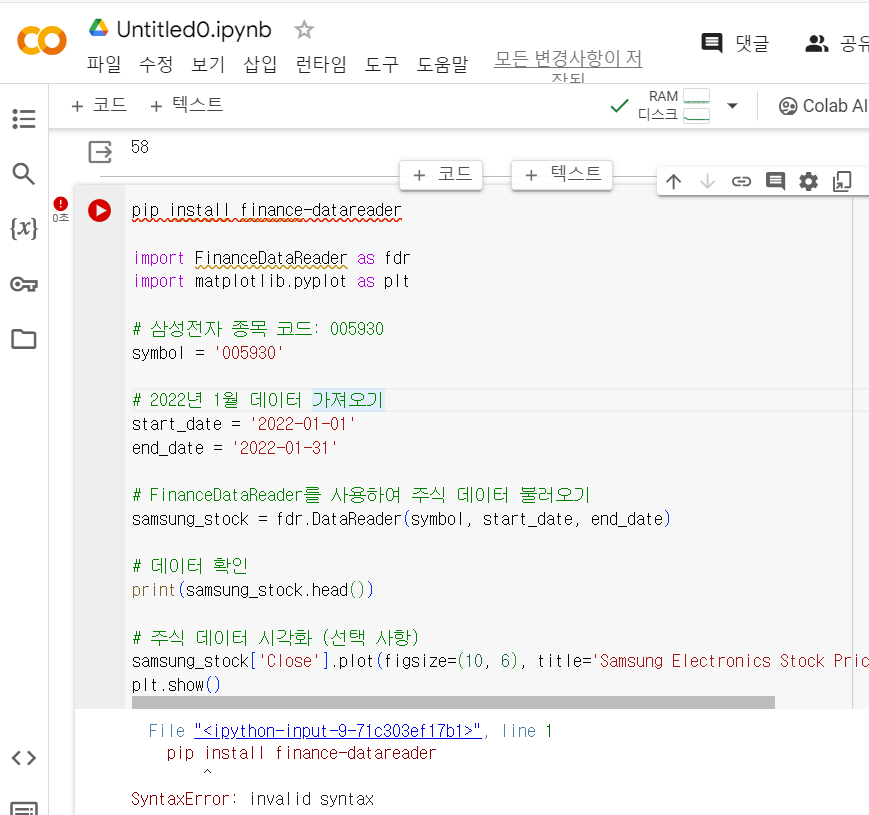This screenshot has height=815, width=869.
Task: Click the notebook title Untitled0.ipynb
Action: pyautogui.click(x=194, y=29)
